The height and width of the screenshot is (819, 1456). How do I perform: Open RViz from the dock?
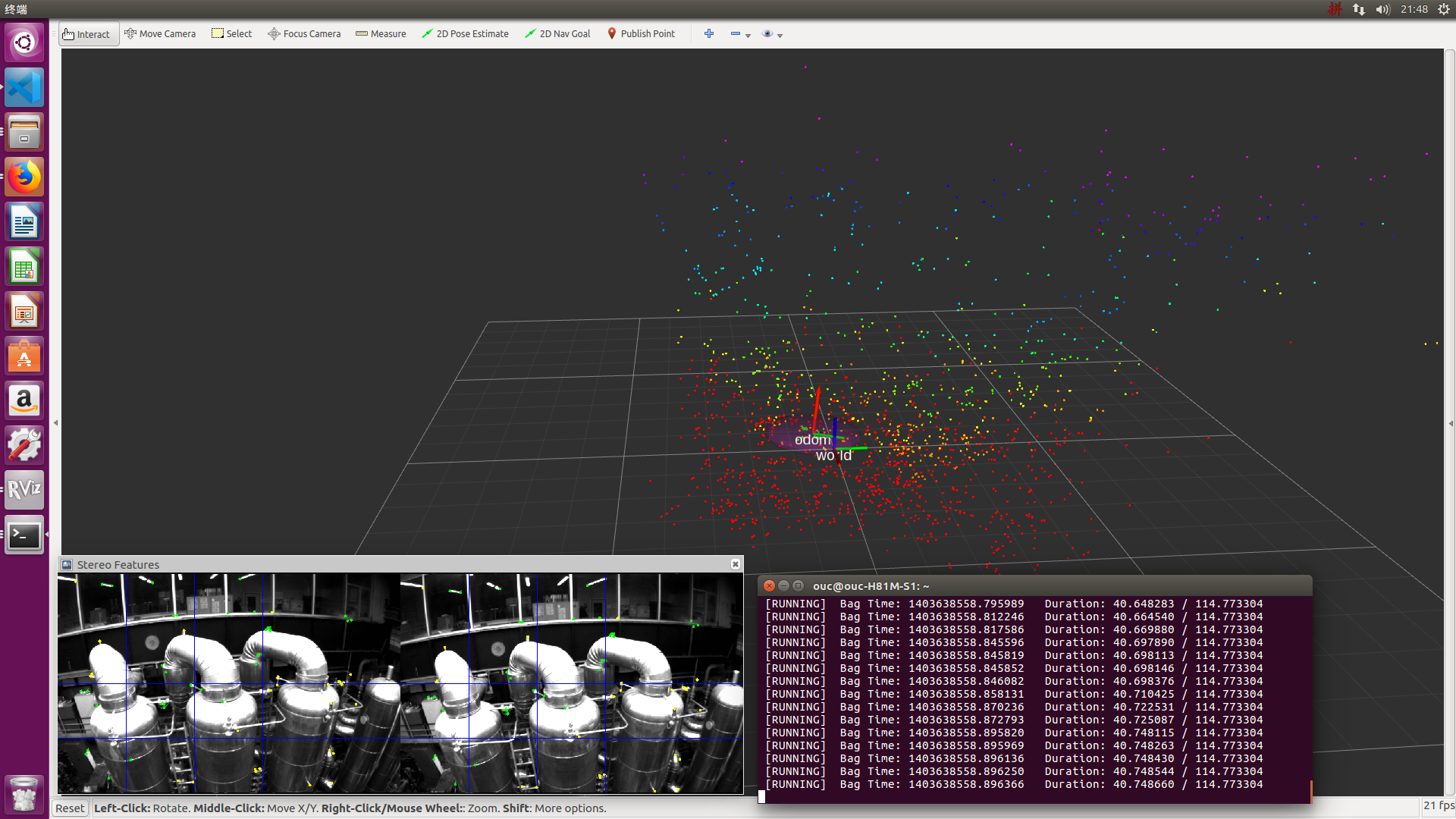24,489
